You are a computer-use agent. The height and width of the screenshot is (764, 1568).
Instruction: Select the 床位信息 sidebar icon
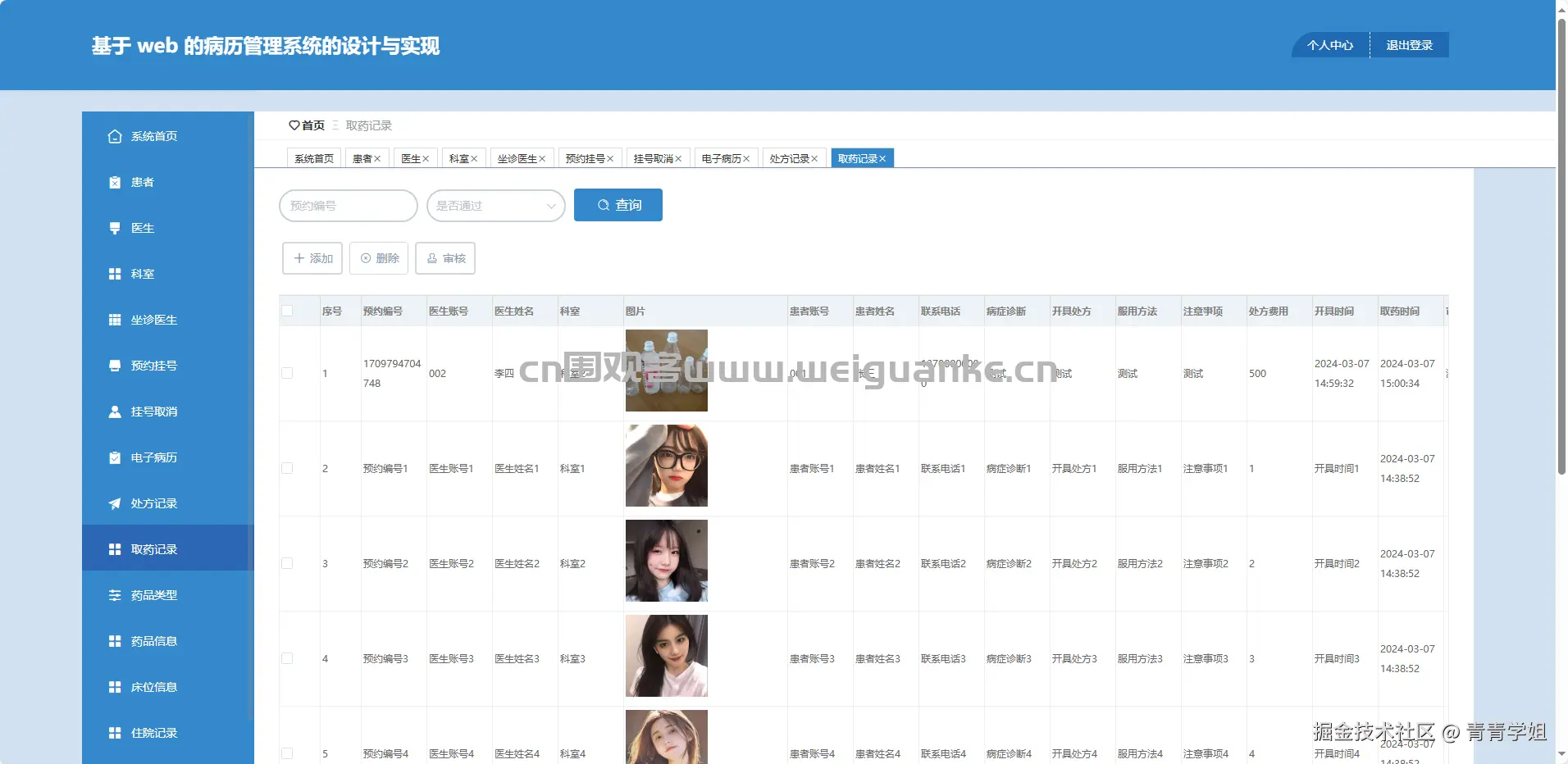[115, 687]
